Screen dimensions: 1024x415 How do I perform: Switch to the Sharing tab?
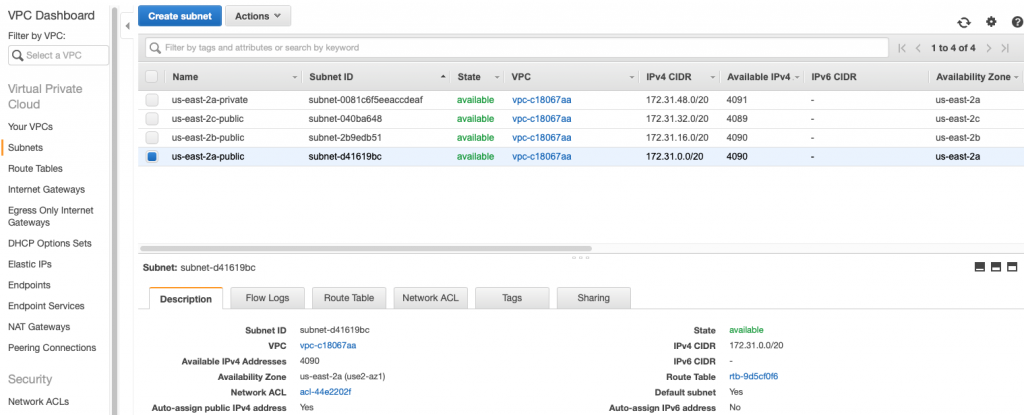click(x=594, y=297)
